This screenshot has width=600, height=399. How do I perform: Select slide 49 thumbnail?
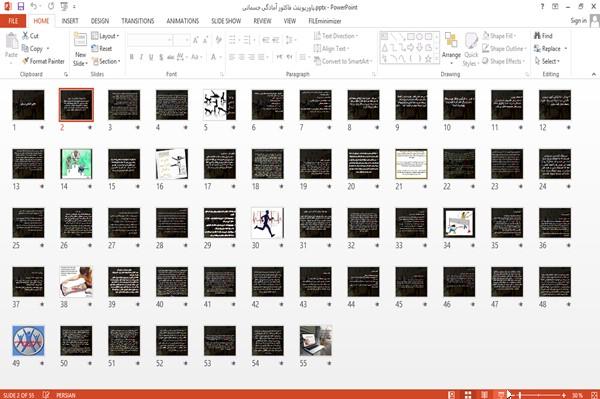(28, 340)
